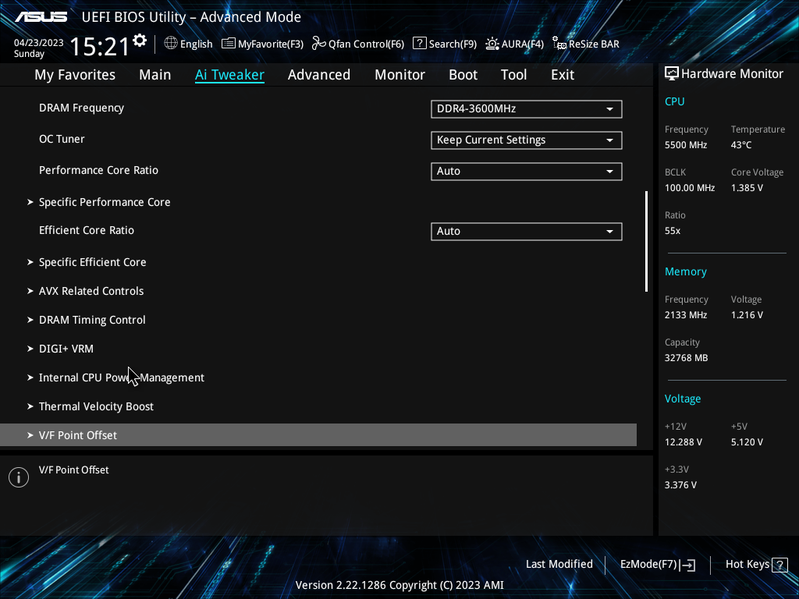Click the Last Modified button
799x599 pixels.
(x=559, y=564)
